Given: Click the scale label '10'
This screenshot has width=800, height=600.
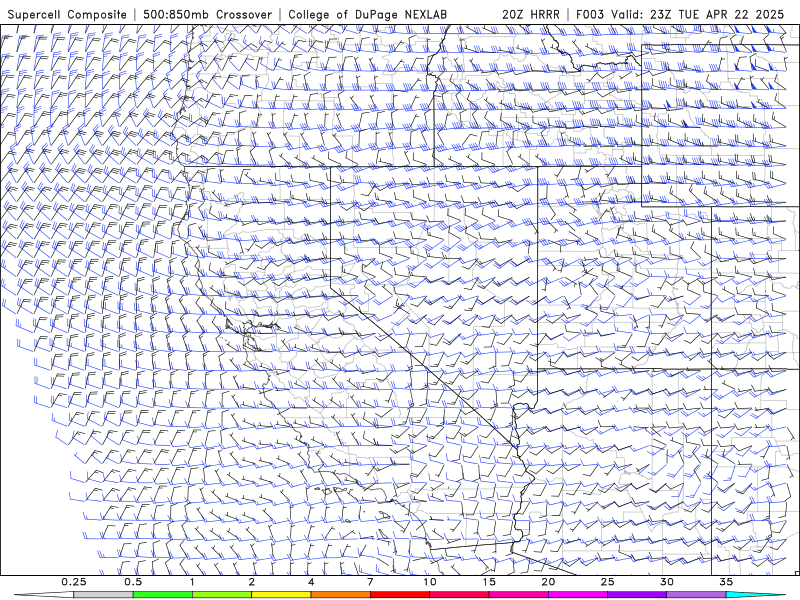Looking at the screenshot, I should [430, 582].
